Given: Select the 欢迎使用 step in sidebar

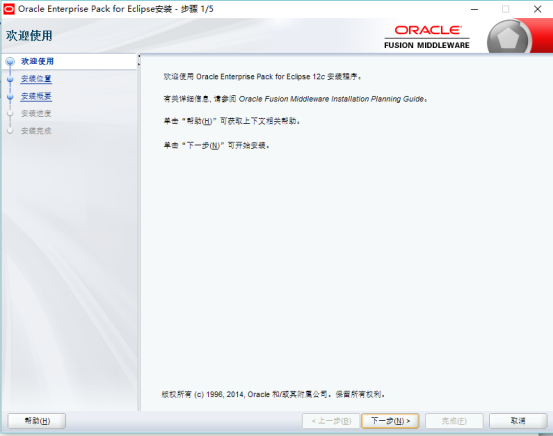Looking at the screenshot, I should pyautogui.click(x=37, y=61).
